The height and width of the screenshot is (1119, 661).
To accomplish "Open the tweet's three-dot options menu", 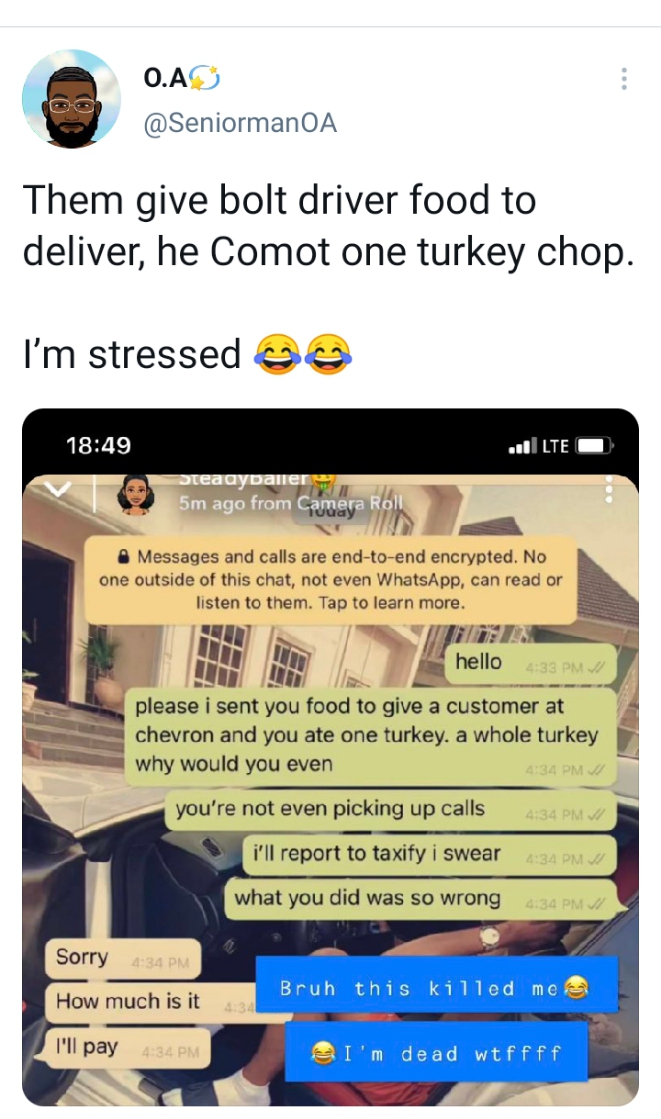I will (x=624, y=79).
